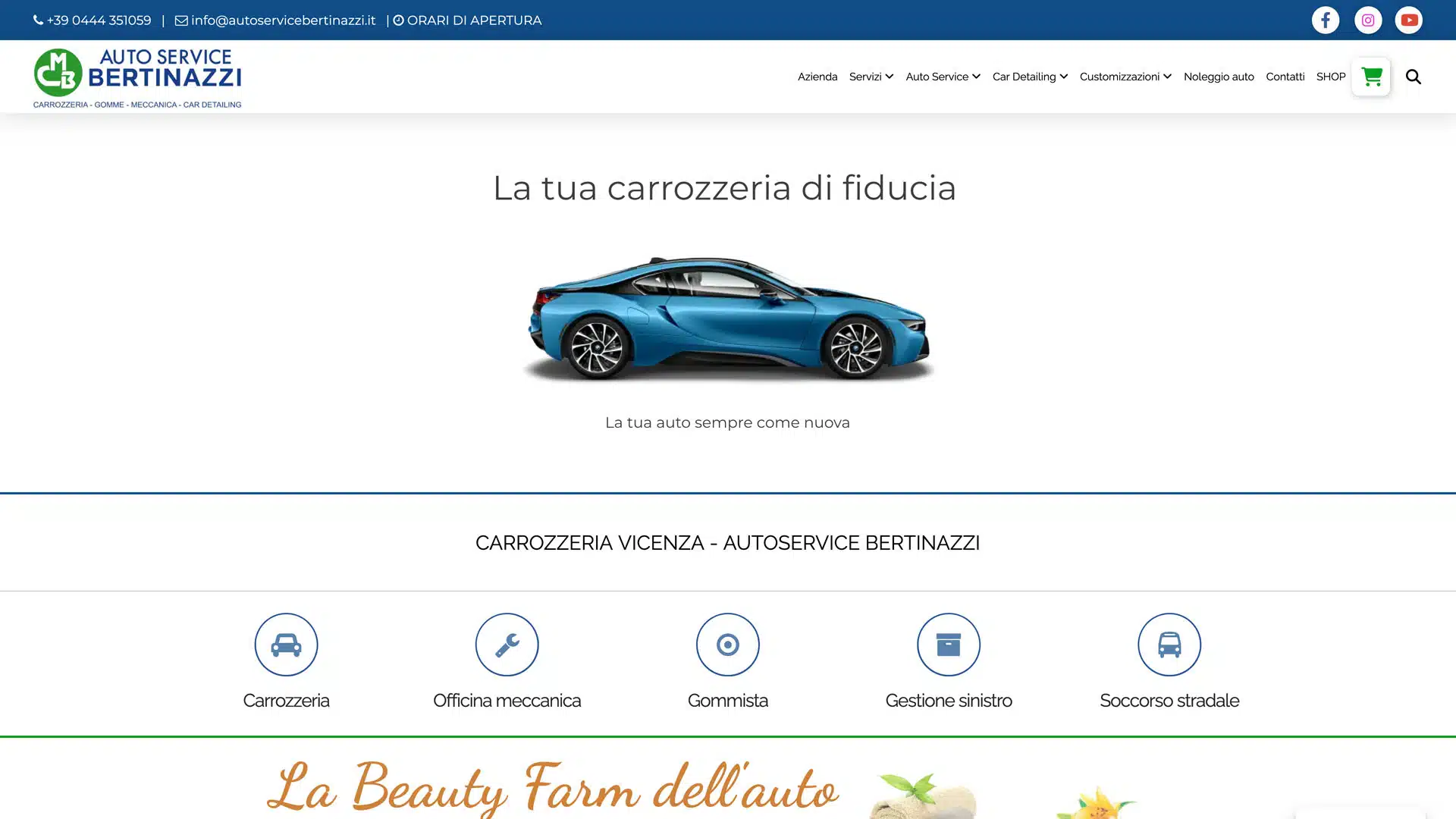Click the Auto Service Bertinazzi logo

pyautogui.click(x=137, y=77)
